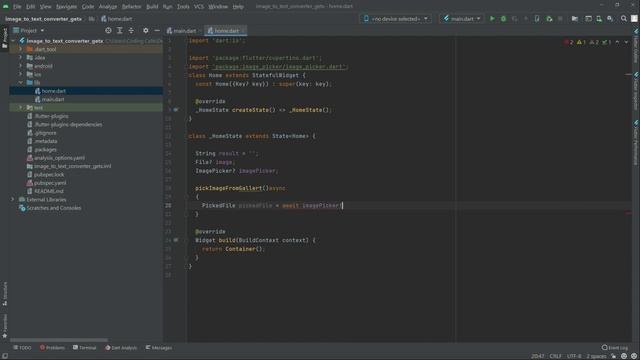Screen dimensions: 640x360
Task: Open the Structure tool window stripe button
Action: click(x=4, y=293)
